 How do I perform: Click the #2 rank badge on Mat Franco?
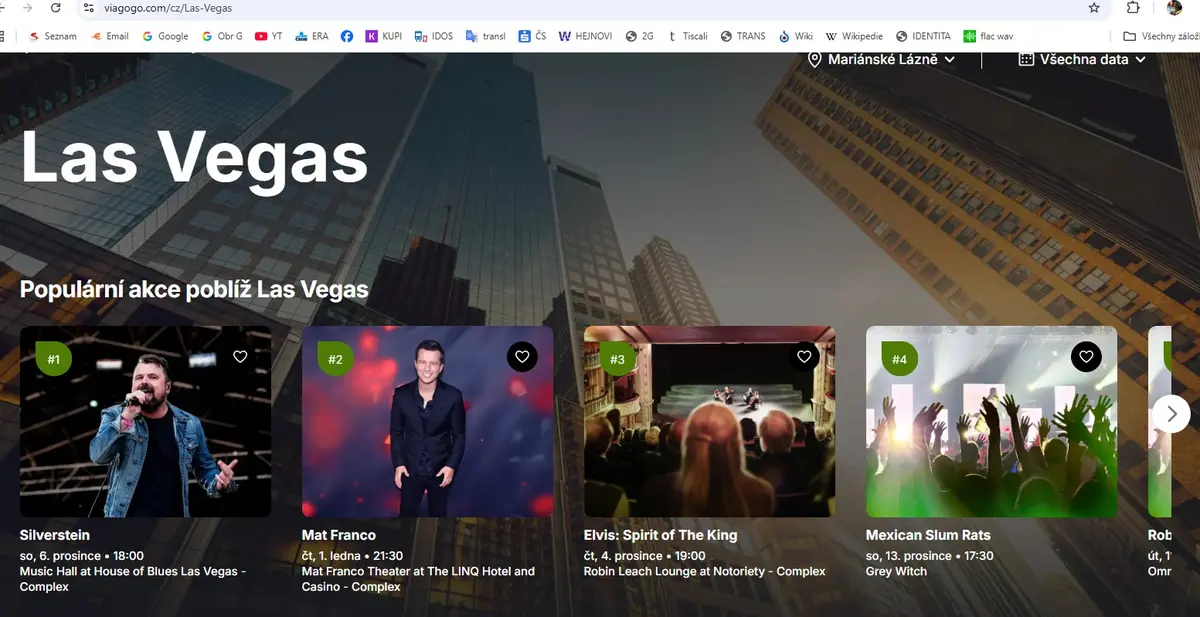tap(336, 359)
